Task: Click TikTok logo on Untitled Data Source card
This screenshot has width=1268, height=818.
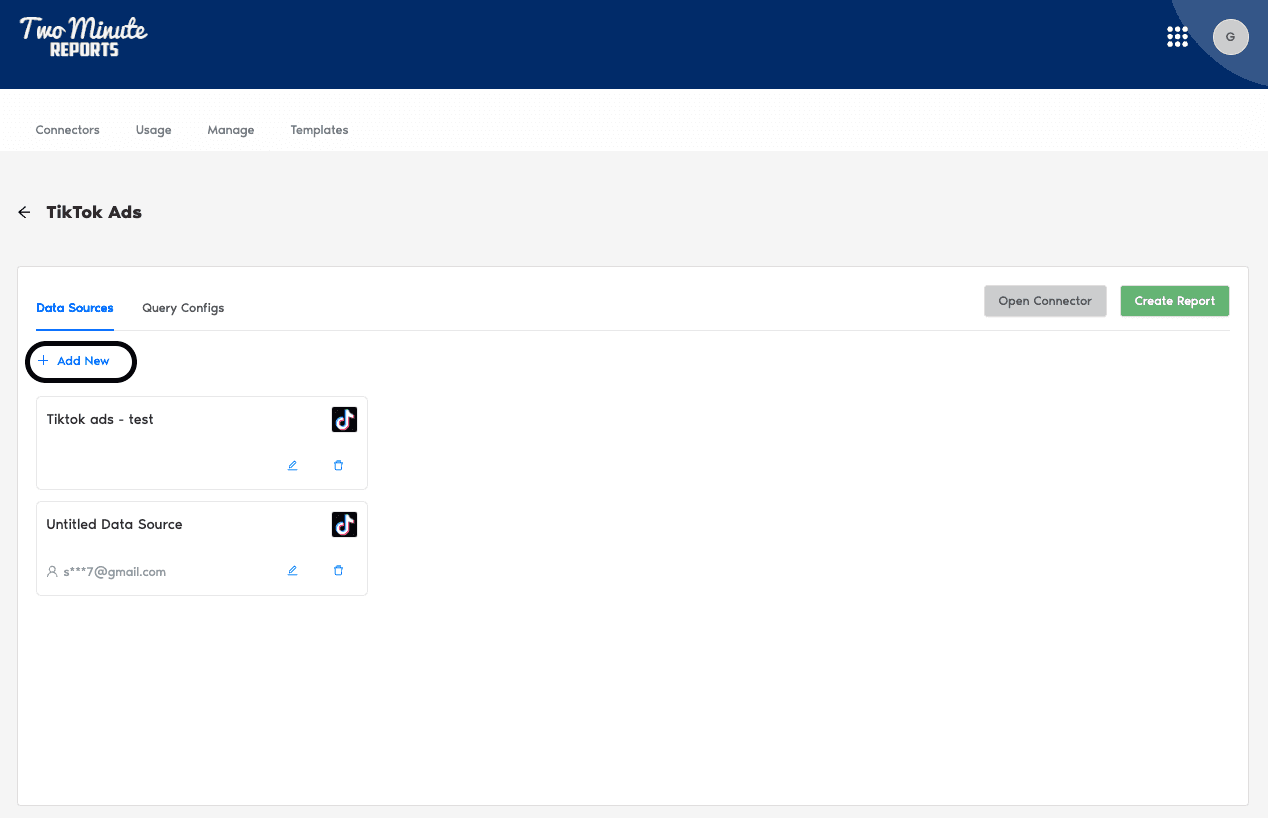Action: pyautogui.click(x=344, y=525)
